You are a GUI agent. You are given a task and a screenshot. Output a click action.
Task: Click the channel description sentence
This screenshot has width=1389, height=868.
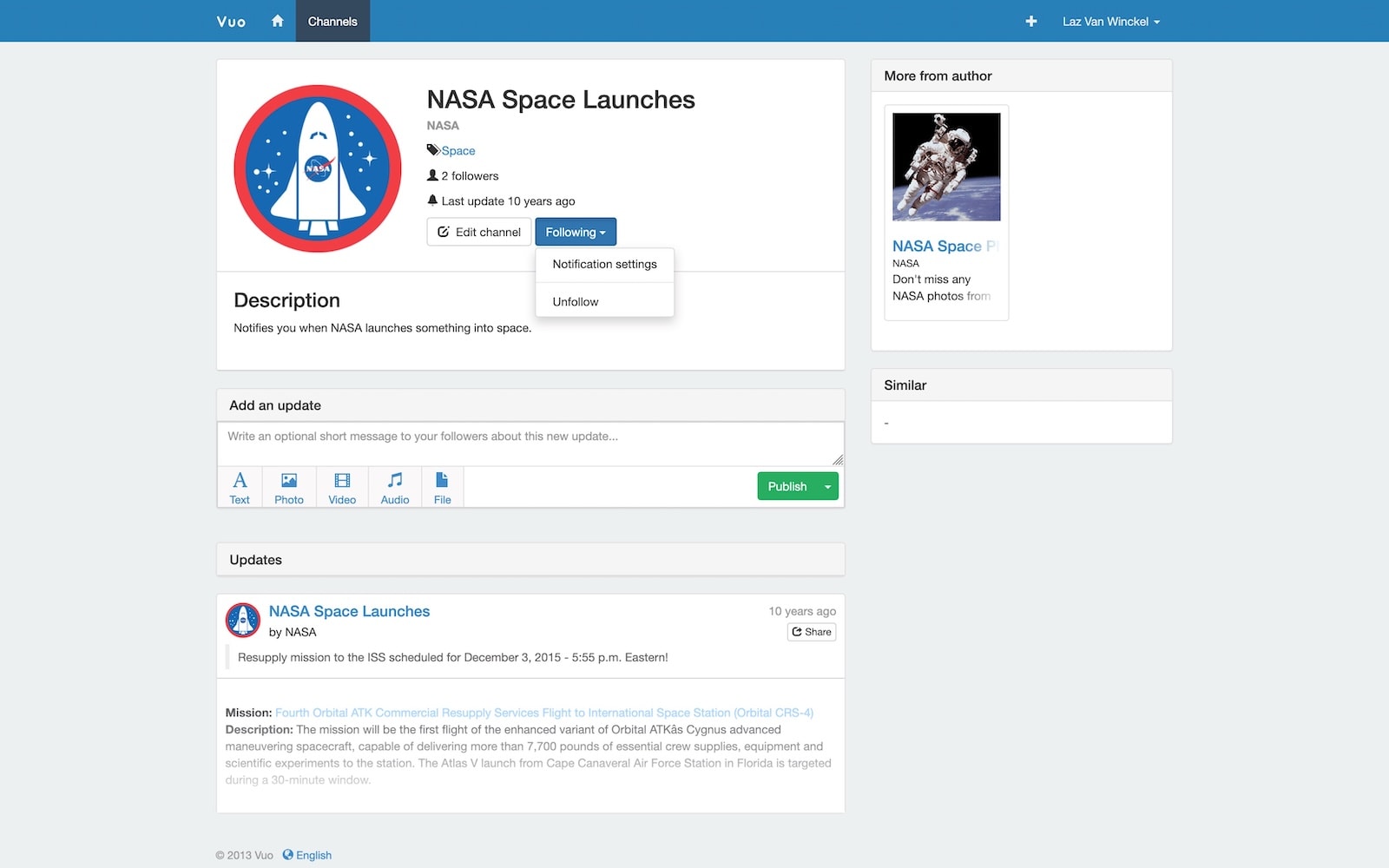click(x=382, y=328)
